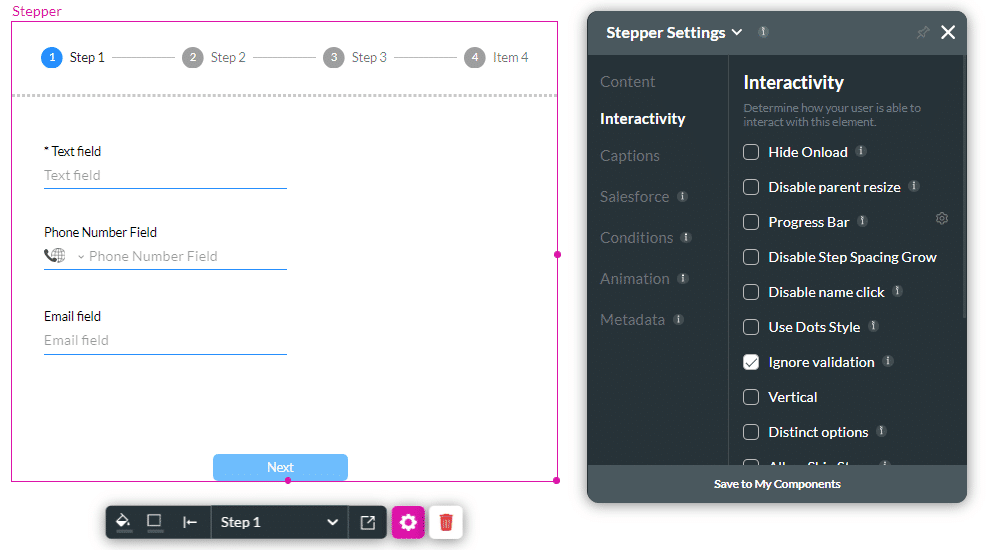Switch to the Content tab
987x550 pixels.
628,82
